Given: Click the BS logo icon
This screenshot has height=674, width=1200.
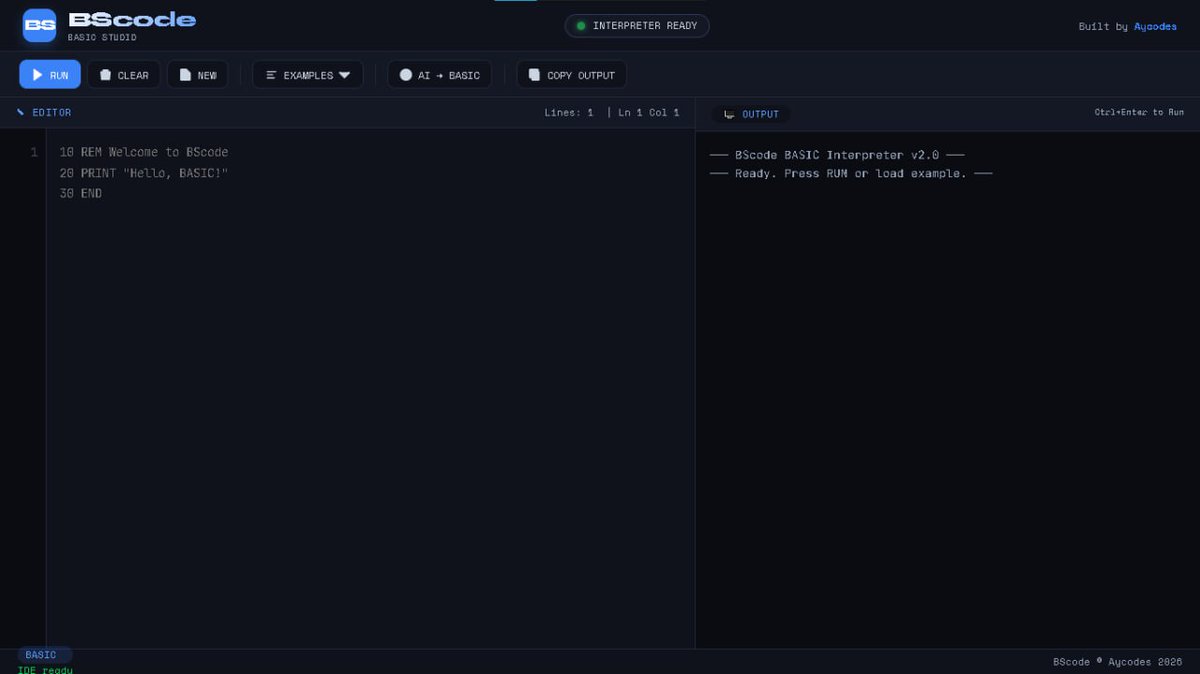Looking at the screenshot, I should click(40, 25).
